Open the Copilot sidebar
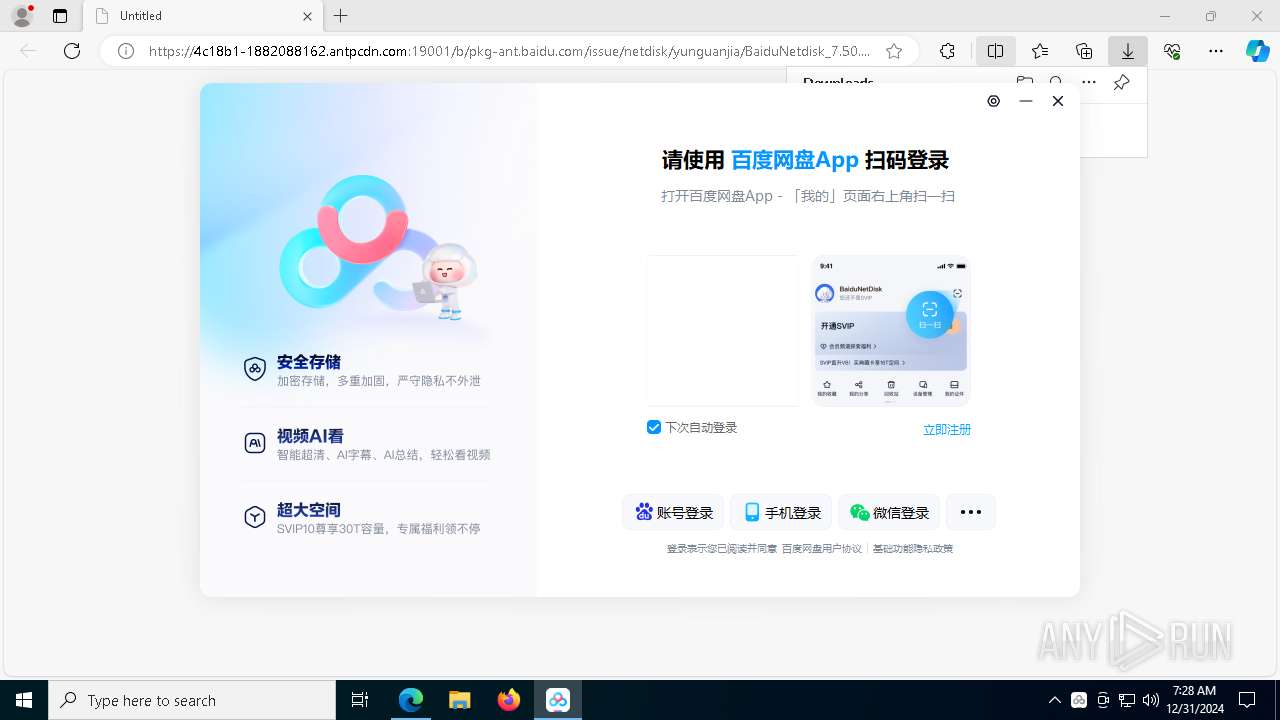 tap(1257, 51)
